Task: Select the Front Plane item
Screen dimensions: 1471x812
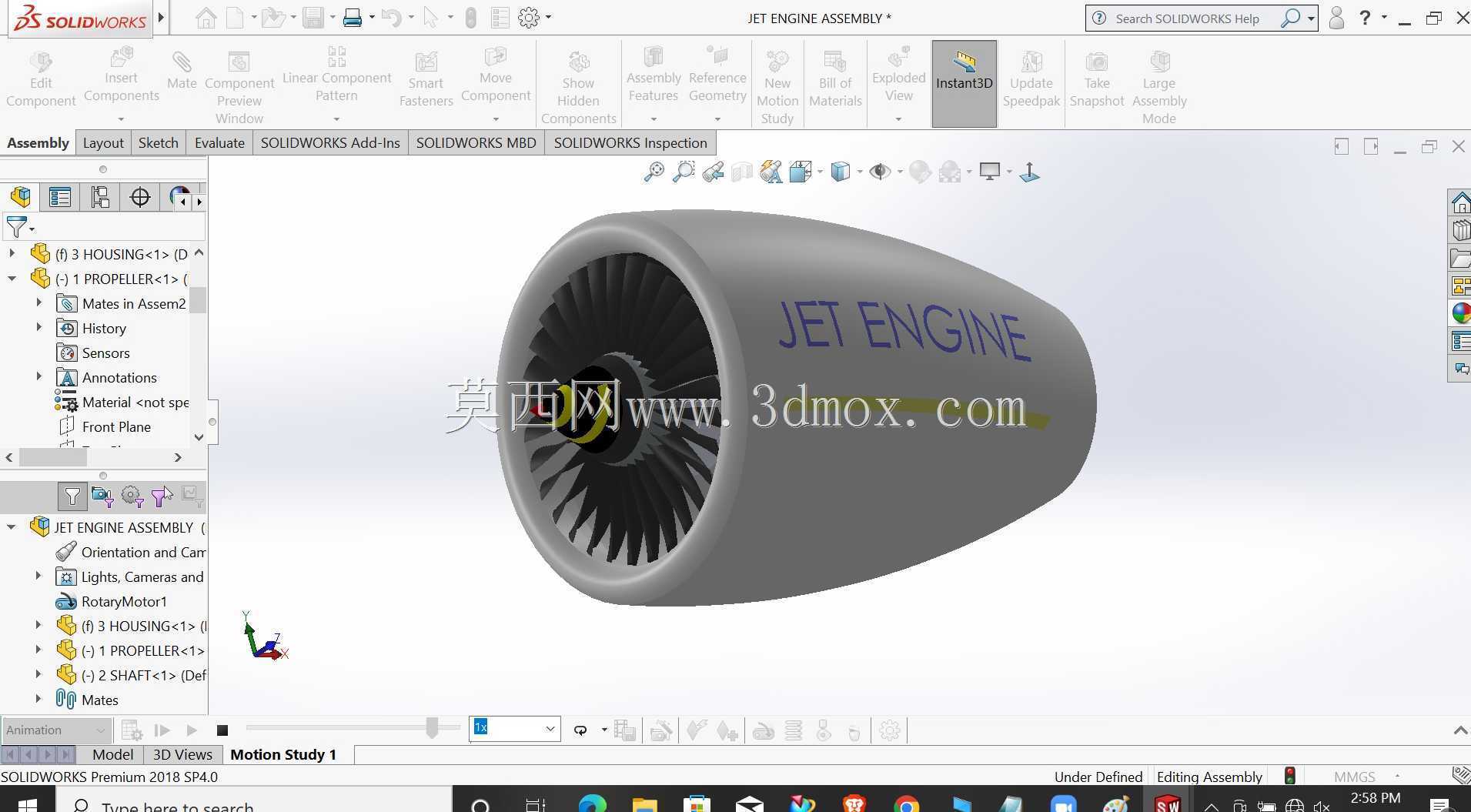Action: 115,426
